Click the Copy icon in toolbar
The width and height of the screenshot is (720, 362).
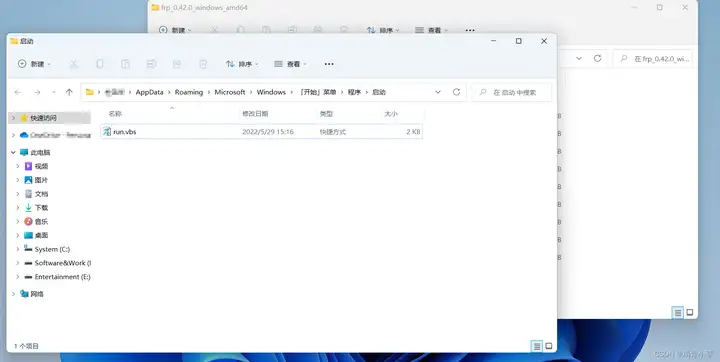click(x=99, y=64)
